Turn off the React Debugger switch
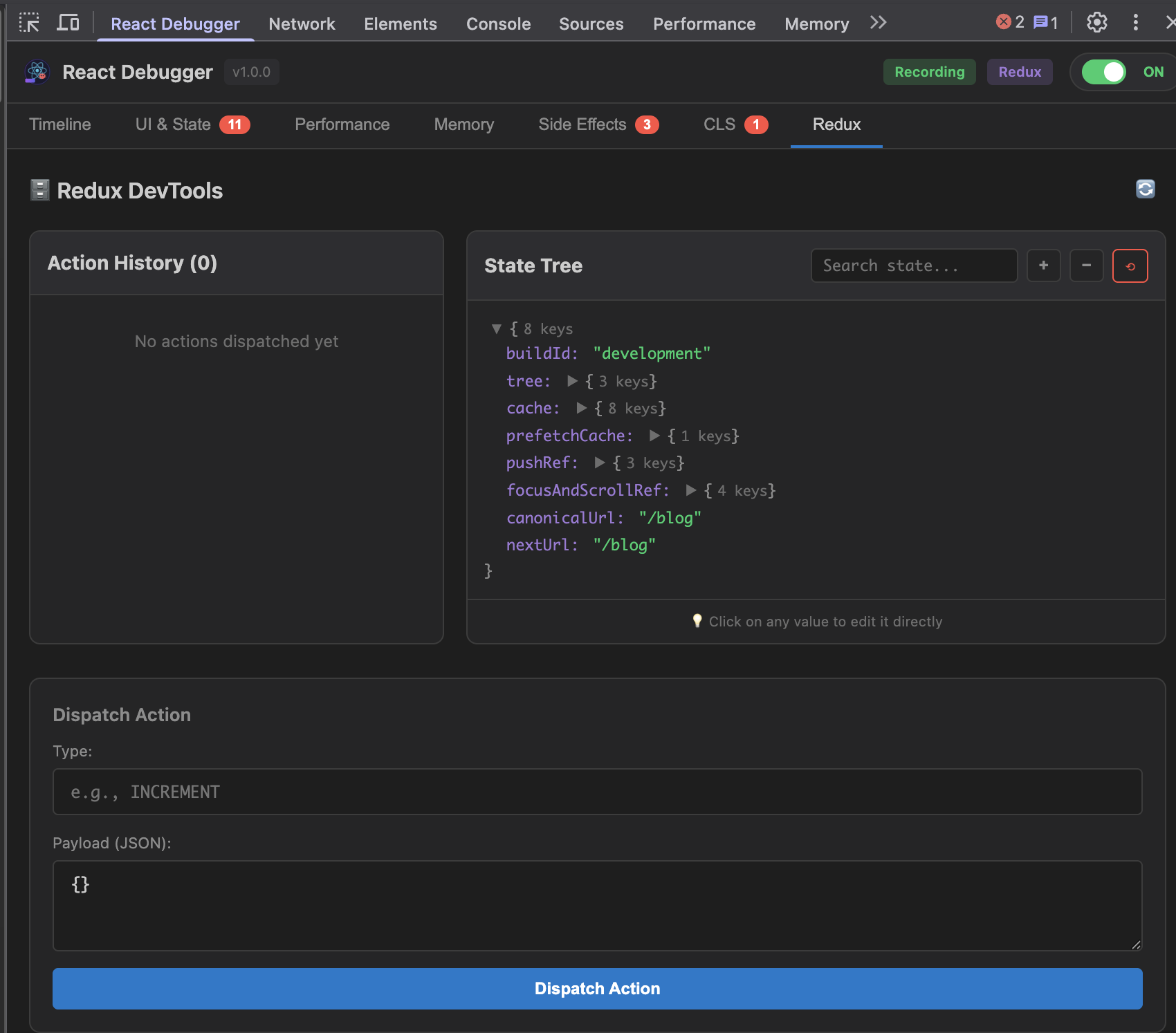Image resolution: width=1176 pixels, height=1033 pixels. pos(1105,72)
